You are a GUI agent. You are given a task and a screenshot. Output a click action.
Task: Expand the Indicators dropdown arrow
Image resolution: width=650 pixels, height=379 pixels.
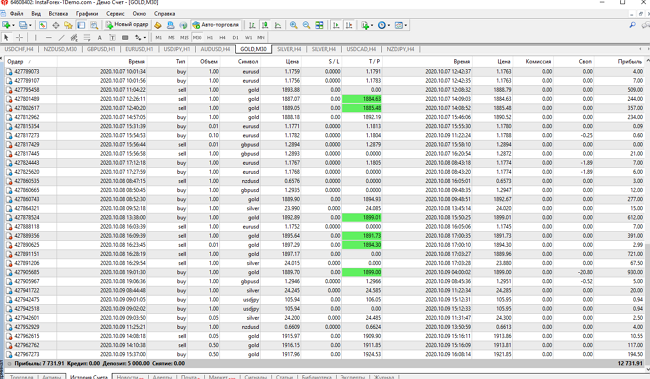coord(372,25)
